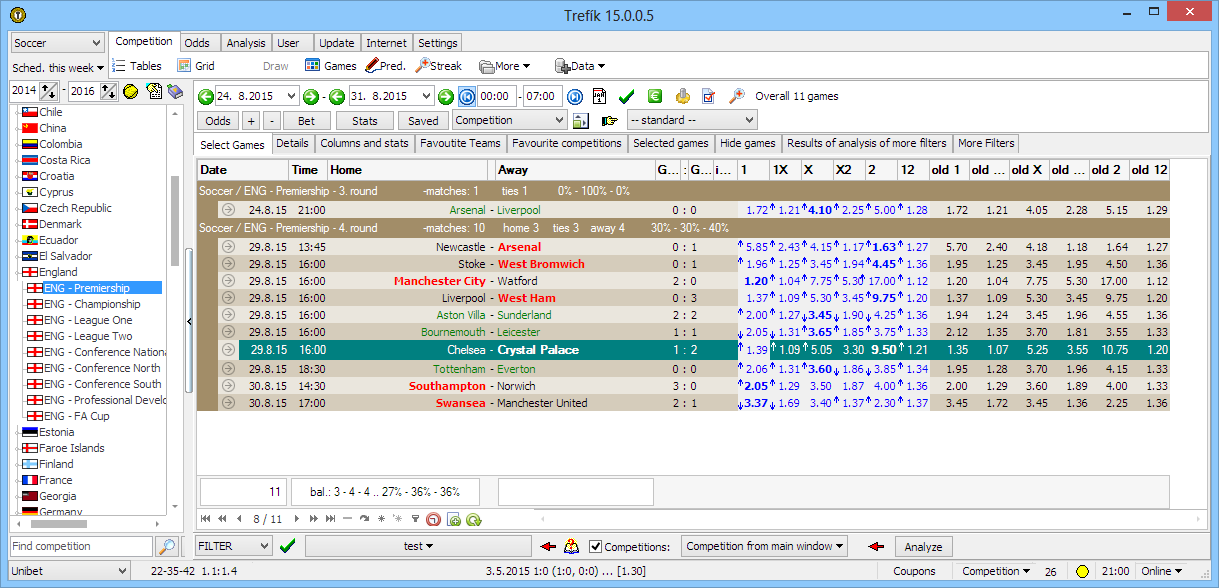Image resolution: width=1219 pixels, height=588 pixels.
Task: Click the calendar sheet icon
Action: pos(600,96)
